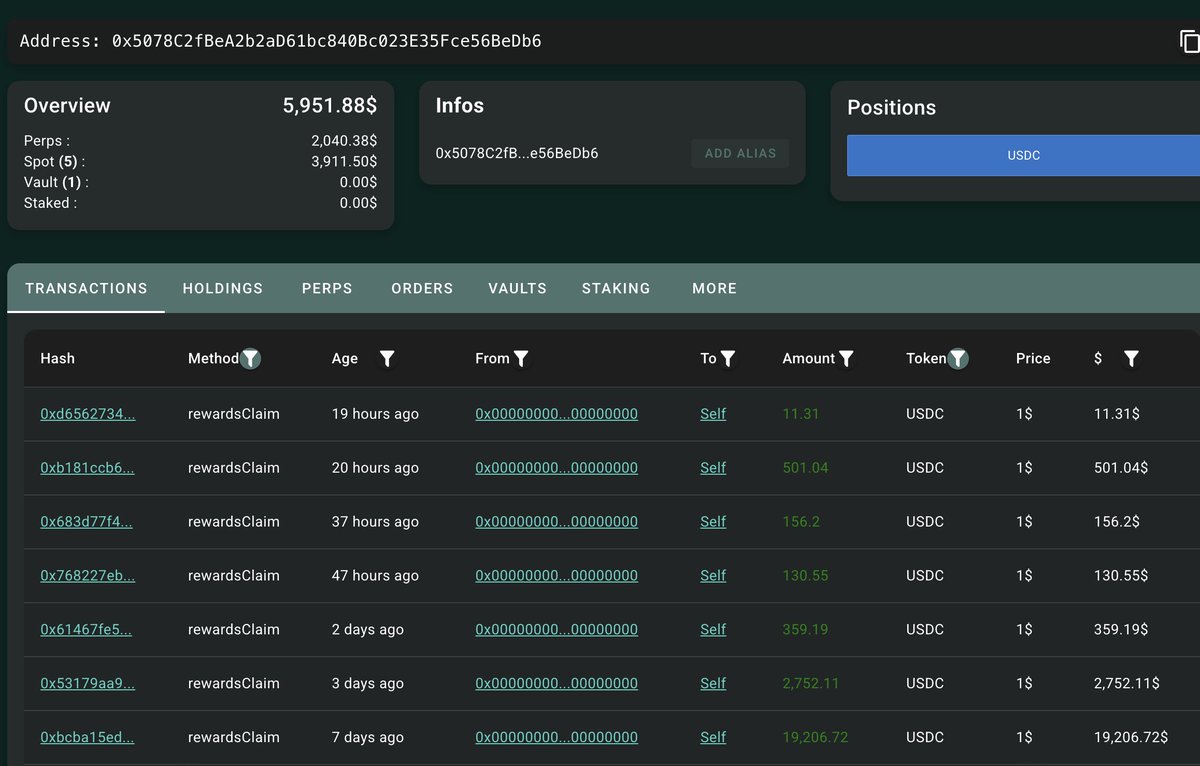Click Self link in the 501.04 amount row
1200x766 pixels.
pyautogui.click(x=713, y=468)
